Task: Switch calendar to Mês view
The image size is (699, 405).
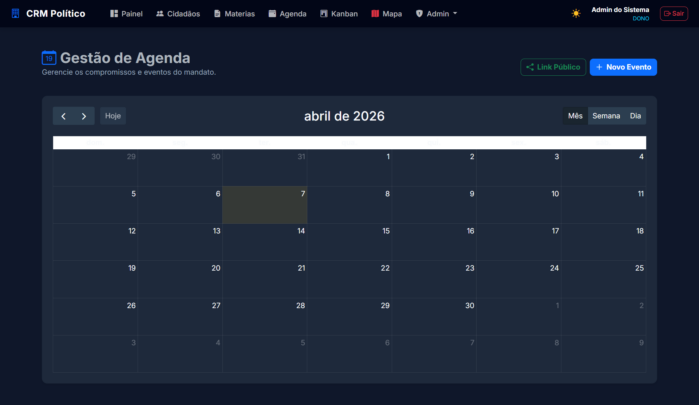Action: (x=575, y=116)
